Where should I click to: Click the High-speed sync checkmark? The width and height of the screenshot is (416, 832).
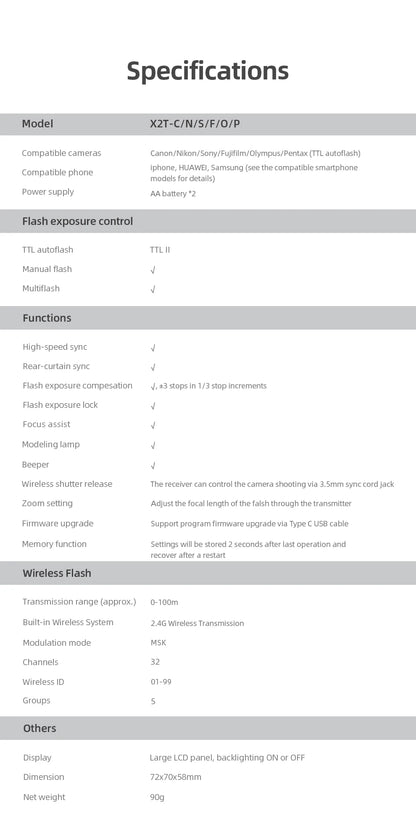pos(153,348)
